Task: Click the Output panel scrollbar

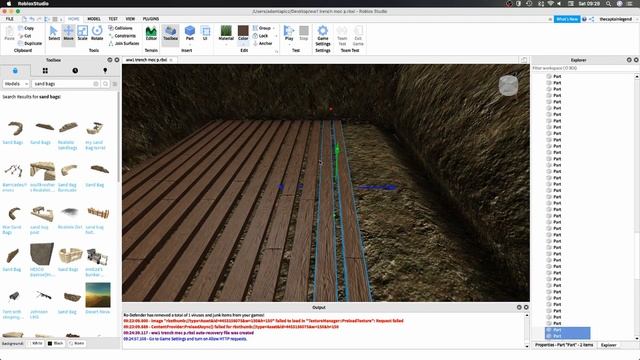Action: (527, 330)
